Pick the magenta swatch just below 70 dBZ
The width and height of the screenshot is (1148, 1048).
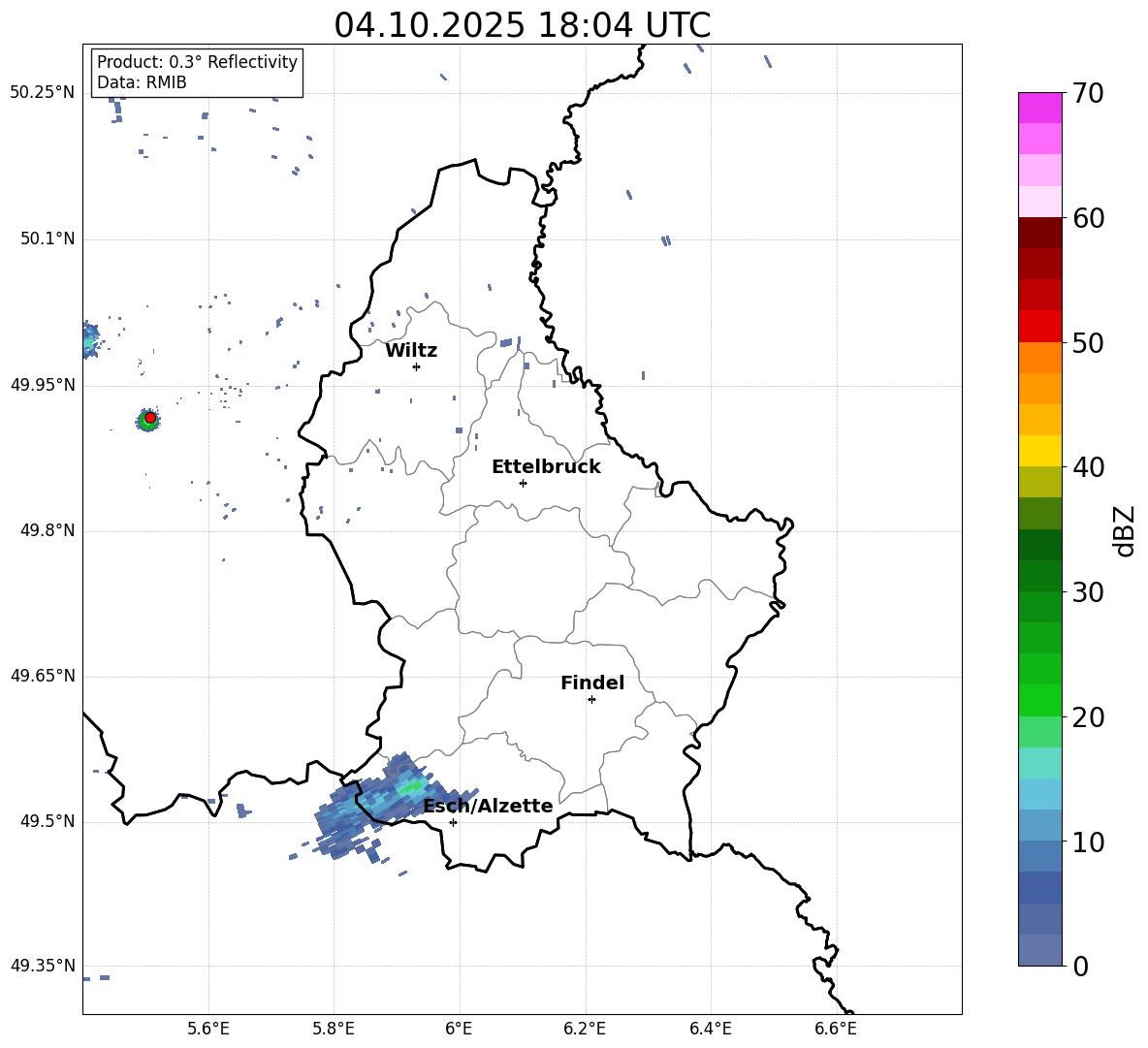(1039, 109)
